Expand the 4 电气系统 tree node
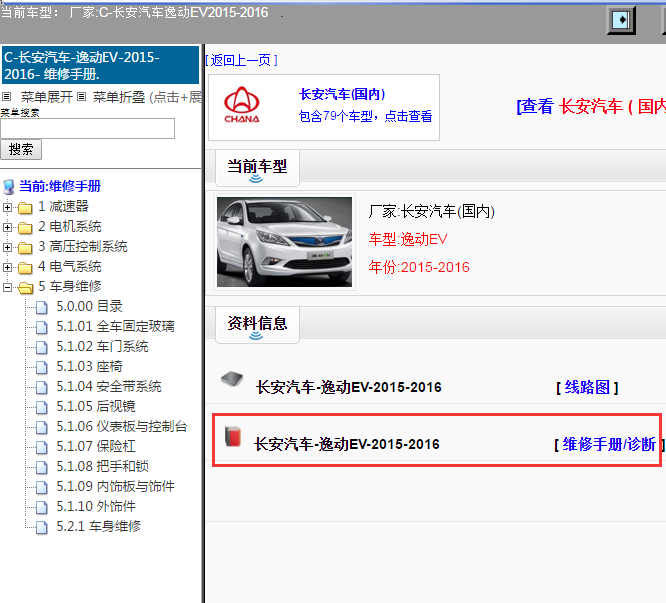The height and width of the screenshot is (603, 666). (x=7, y=268)
